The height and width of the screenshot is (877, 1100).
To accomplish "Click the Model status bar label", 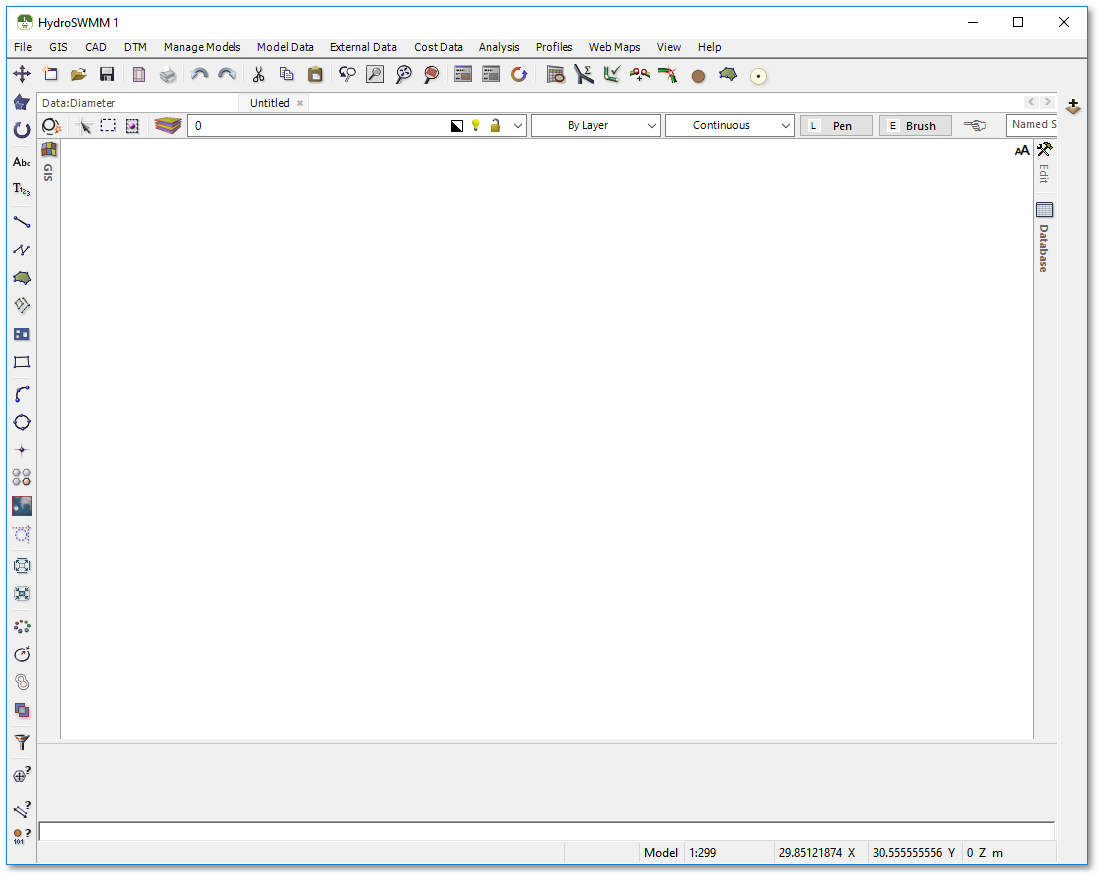I will click(661, 853).
